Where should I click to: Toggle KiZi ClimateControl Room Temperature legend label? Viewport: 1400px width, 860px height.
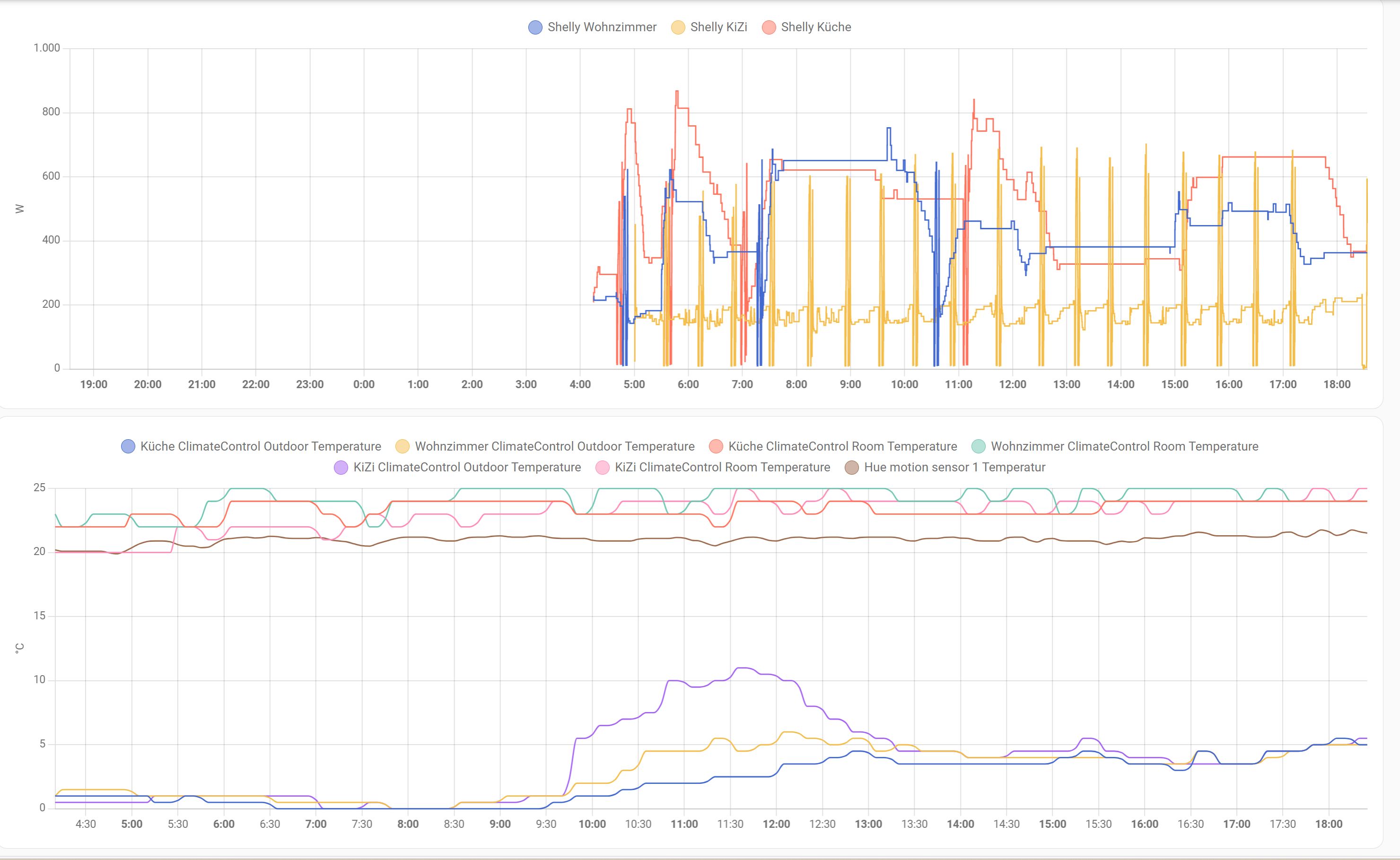(x=723, y=468)
